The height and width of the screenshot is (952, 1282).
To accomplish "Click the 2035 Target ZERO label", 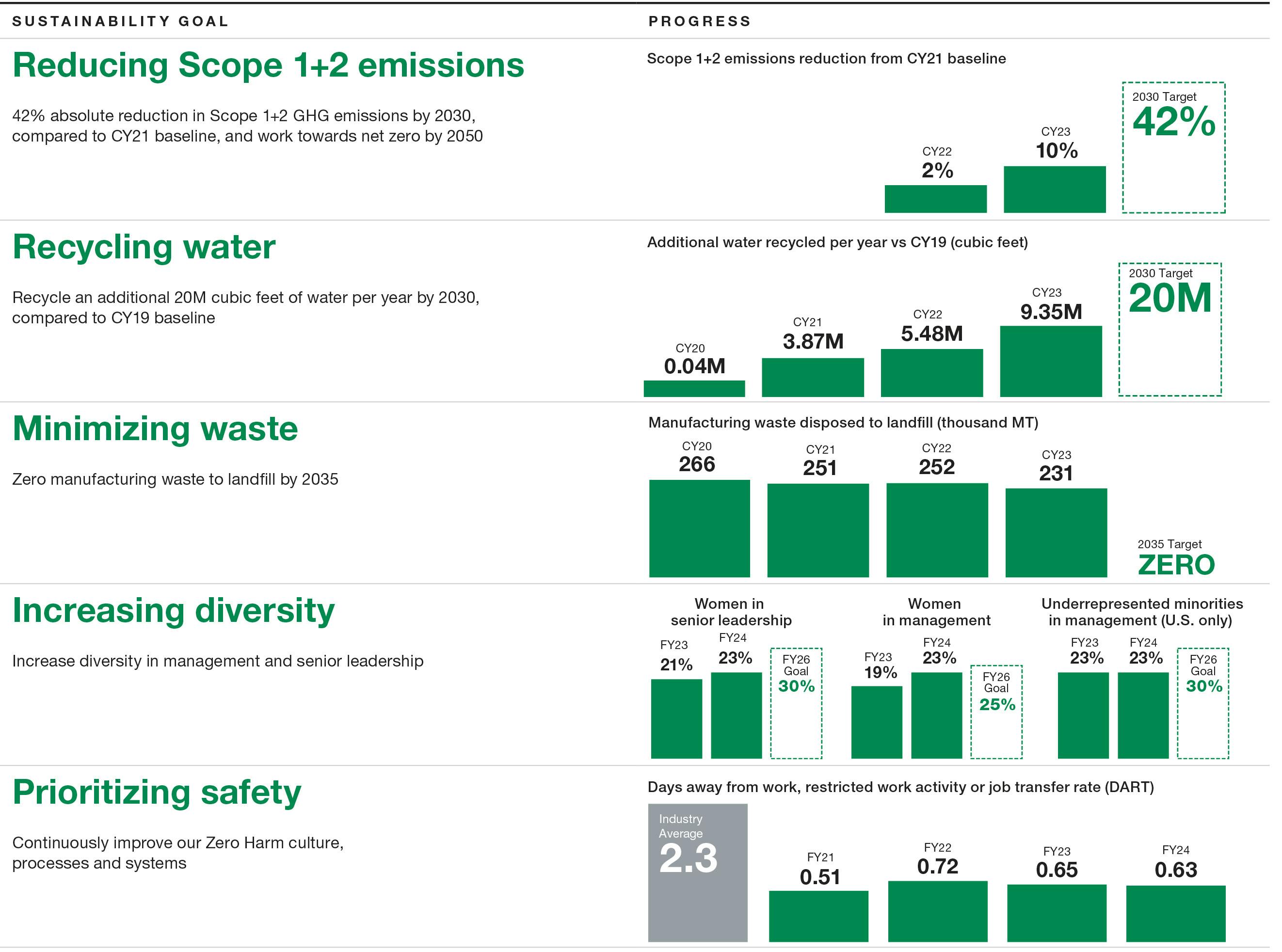I will (1176, 558).
